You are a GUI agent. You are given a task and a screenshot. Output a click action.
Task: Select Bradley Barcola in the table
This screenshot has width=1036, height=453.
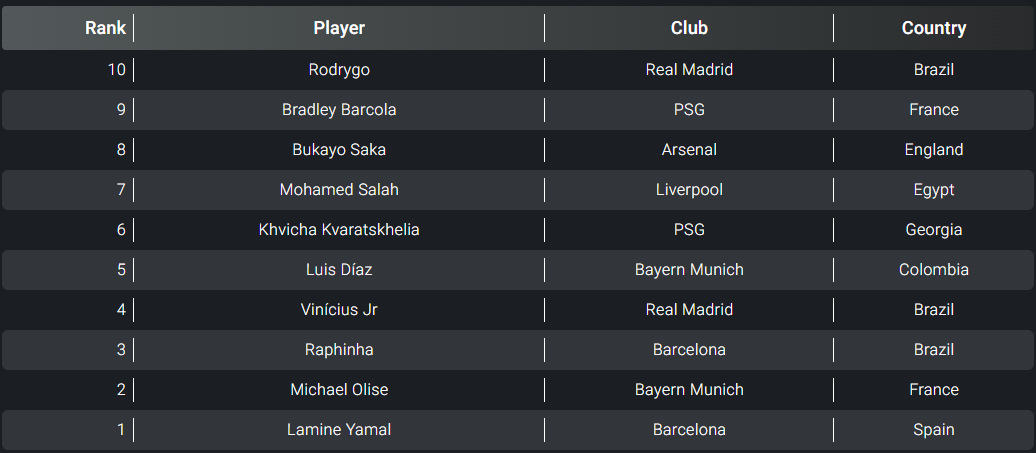coord(339,110)
